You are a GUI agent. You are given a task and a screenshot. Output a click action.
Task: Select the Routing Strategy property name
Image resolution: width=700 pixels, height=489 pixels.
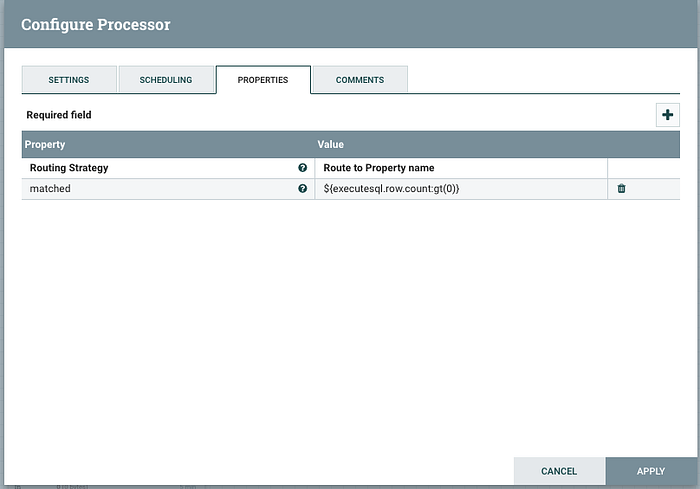pos(69,168)
